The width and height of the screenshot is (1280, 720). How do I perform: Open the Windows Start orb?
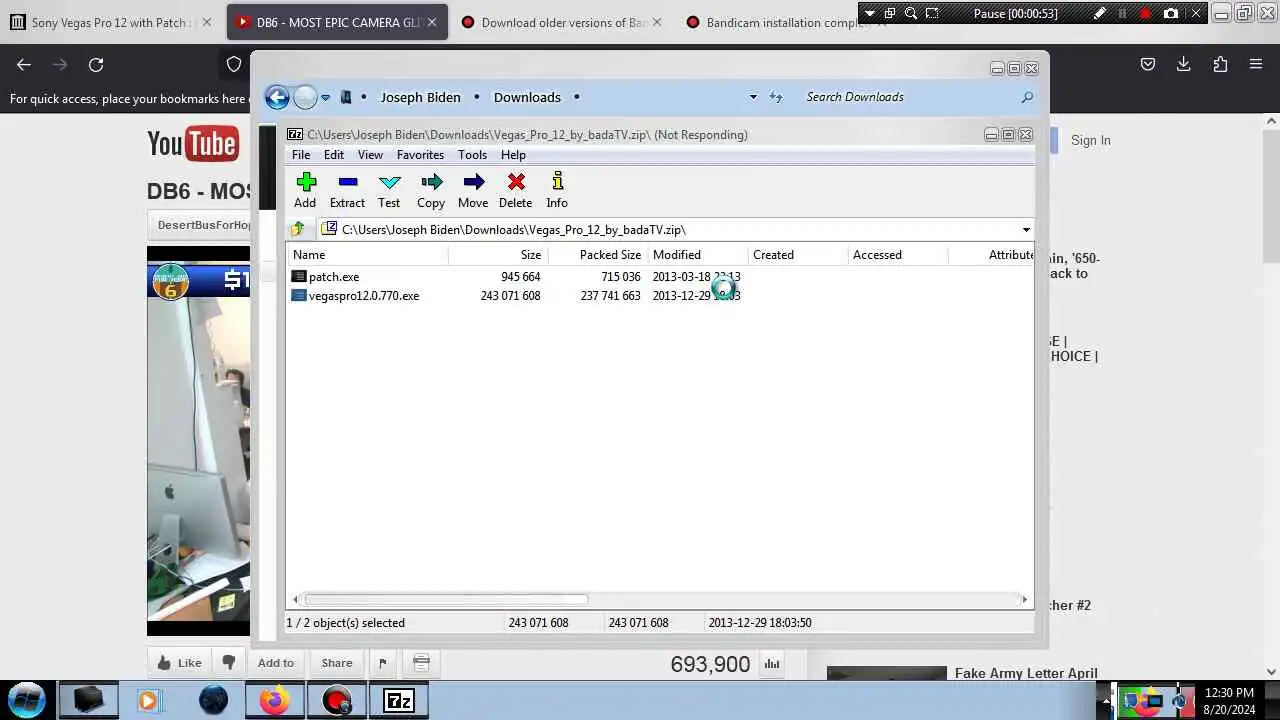point(27,700)
